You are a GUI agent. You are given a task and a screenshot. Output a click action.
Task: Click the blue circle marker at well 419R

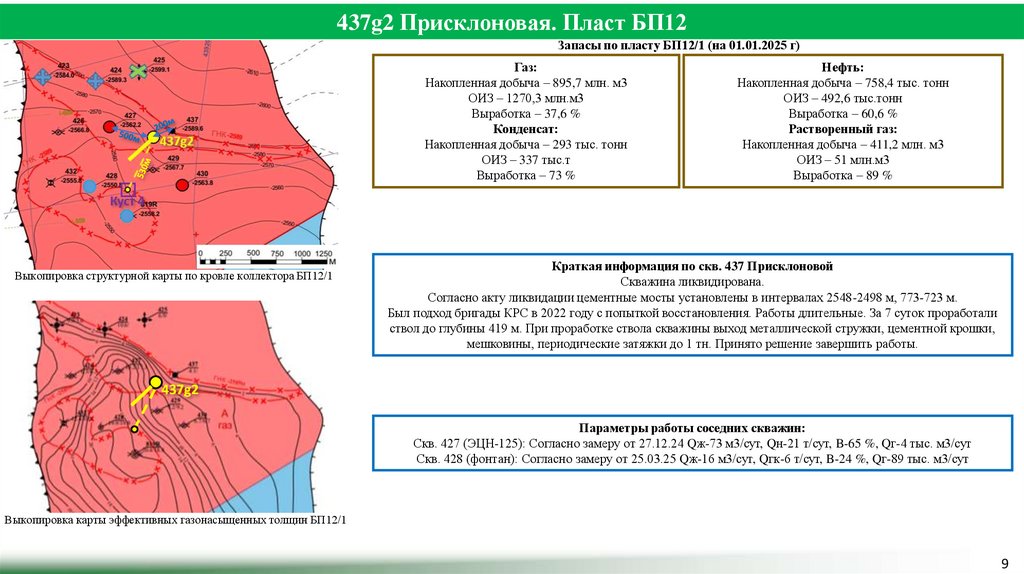pyautogui.click(x=127, y=215)
